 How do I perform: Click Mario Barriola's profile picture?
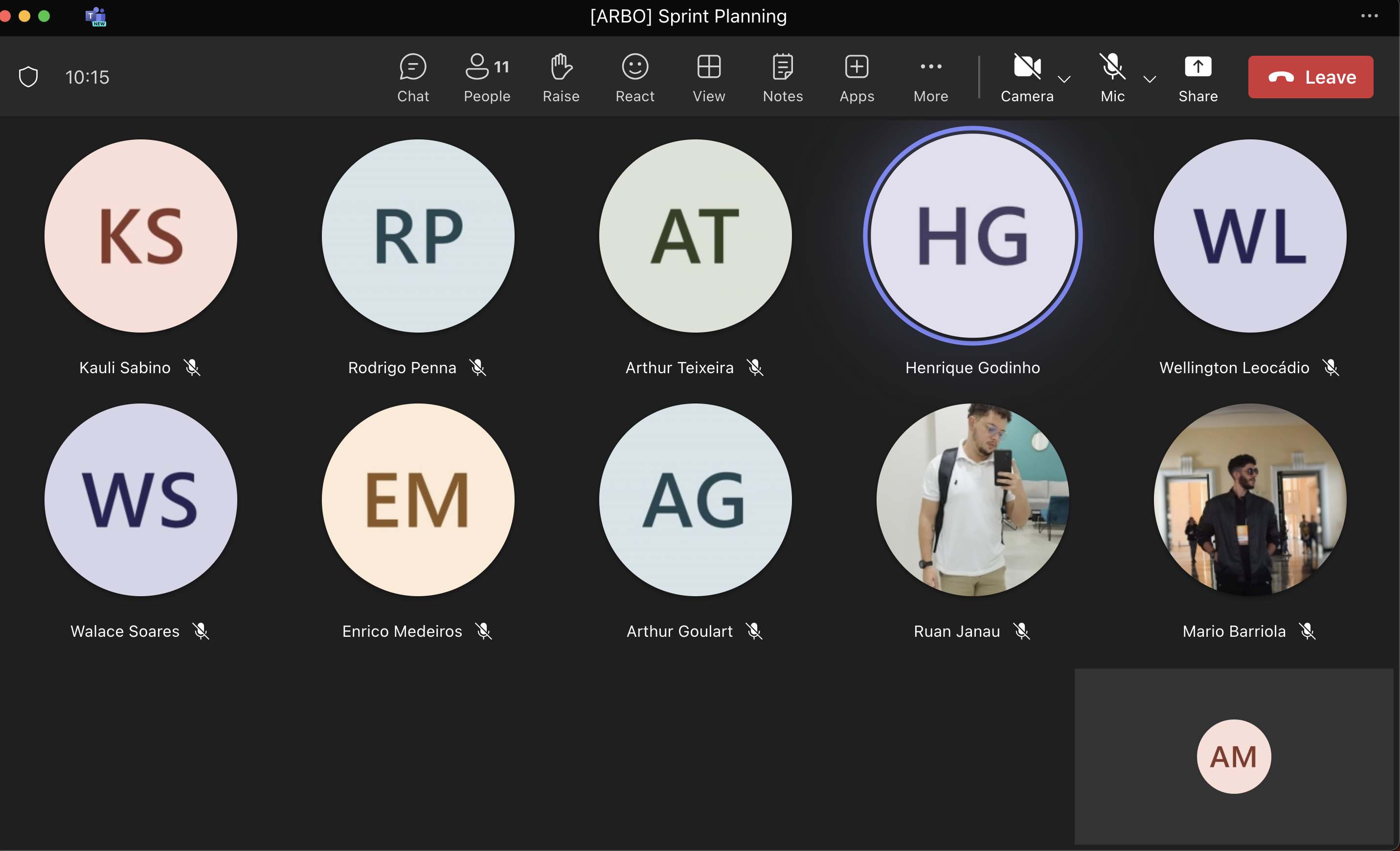click(1249, 499)
